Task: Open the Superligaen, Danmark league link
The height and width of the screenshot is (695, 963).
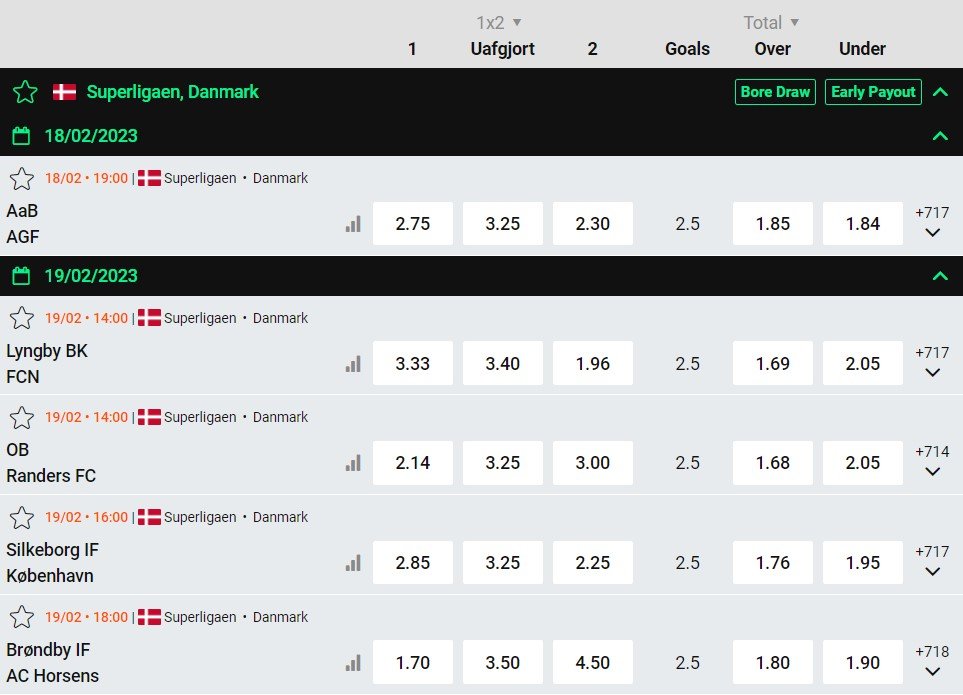Action: (172, 92)
